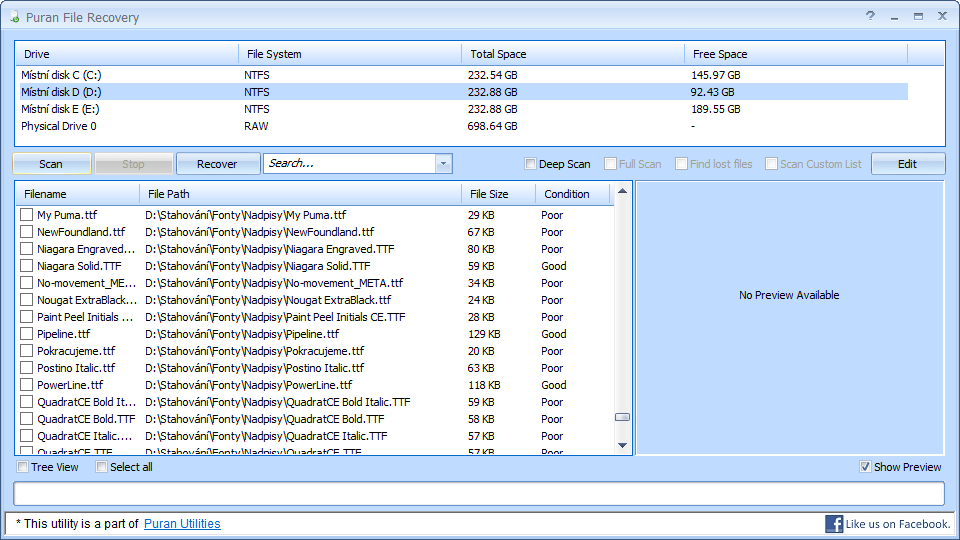This screenshot has width=960, height=540.
Task: Click the Drive column header
Action: pos(127,54)
